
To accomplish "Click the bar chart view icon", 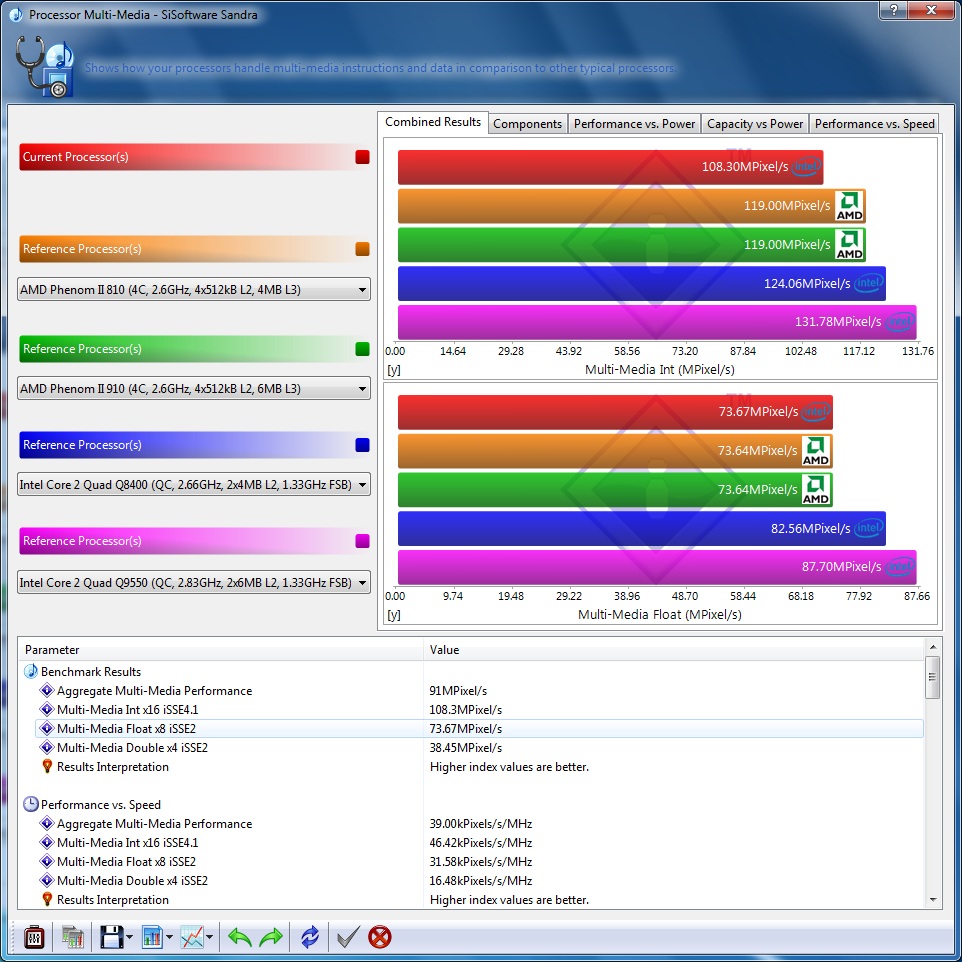I will point(152,937).
